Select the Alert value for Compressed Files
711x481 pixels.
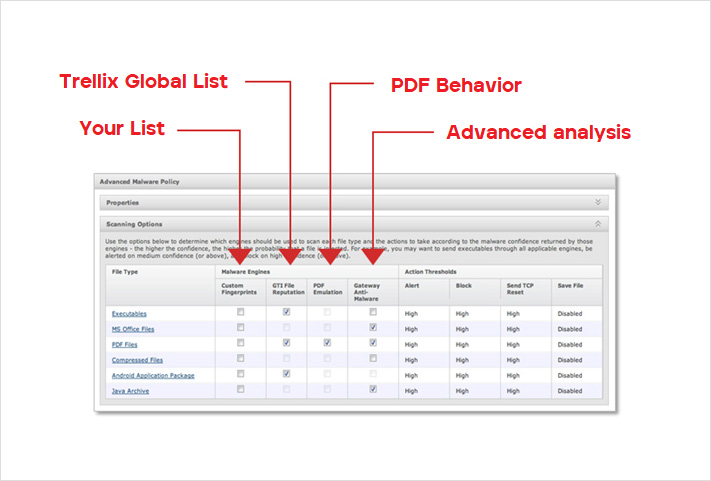tap(411, 360)
